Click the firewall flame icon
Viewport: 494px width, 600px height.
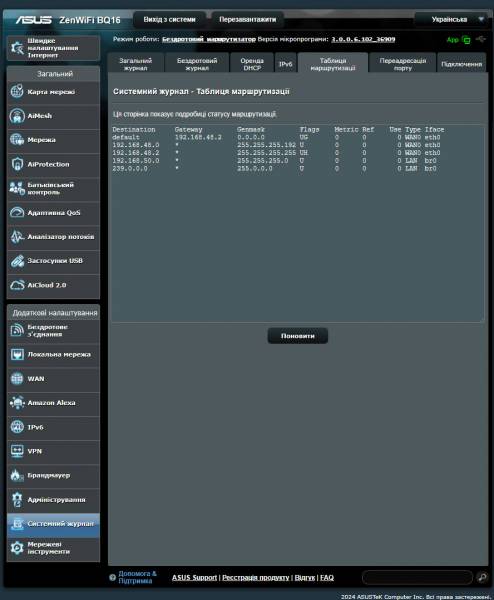(17, 475)
